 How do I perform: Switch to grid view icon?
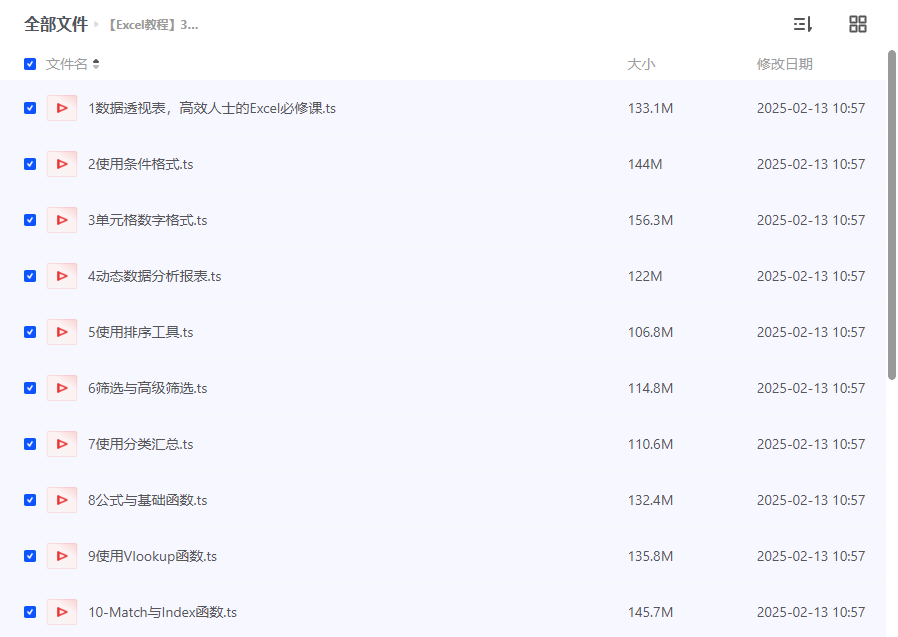click(857, 24)
